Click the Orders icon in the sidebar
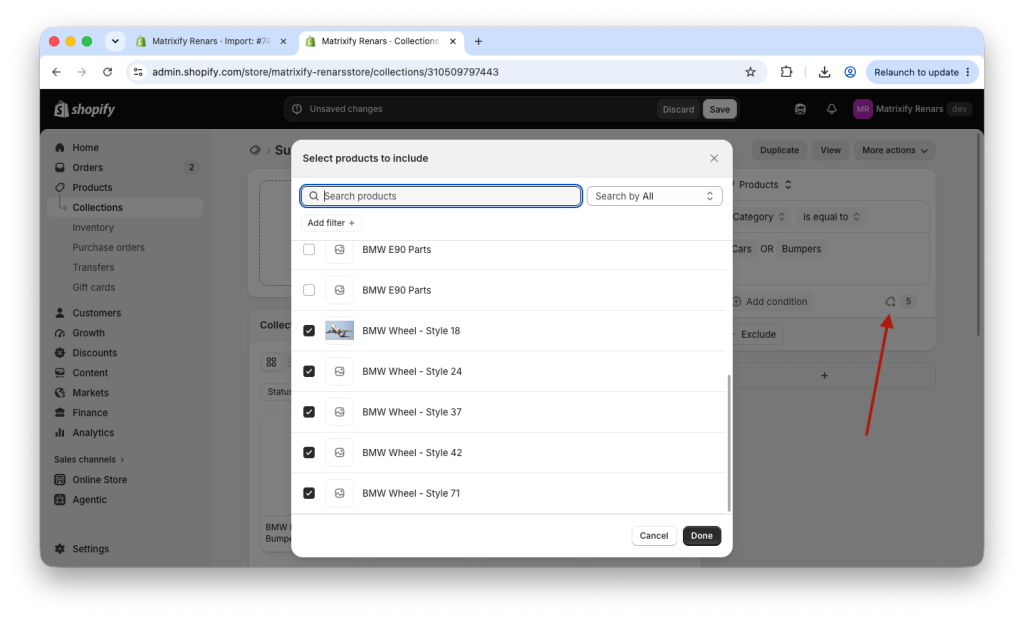Screen dimensions: 1024x620 tap(60, 167)
